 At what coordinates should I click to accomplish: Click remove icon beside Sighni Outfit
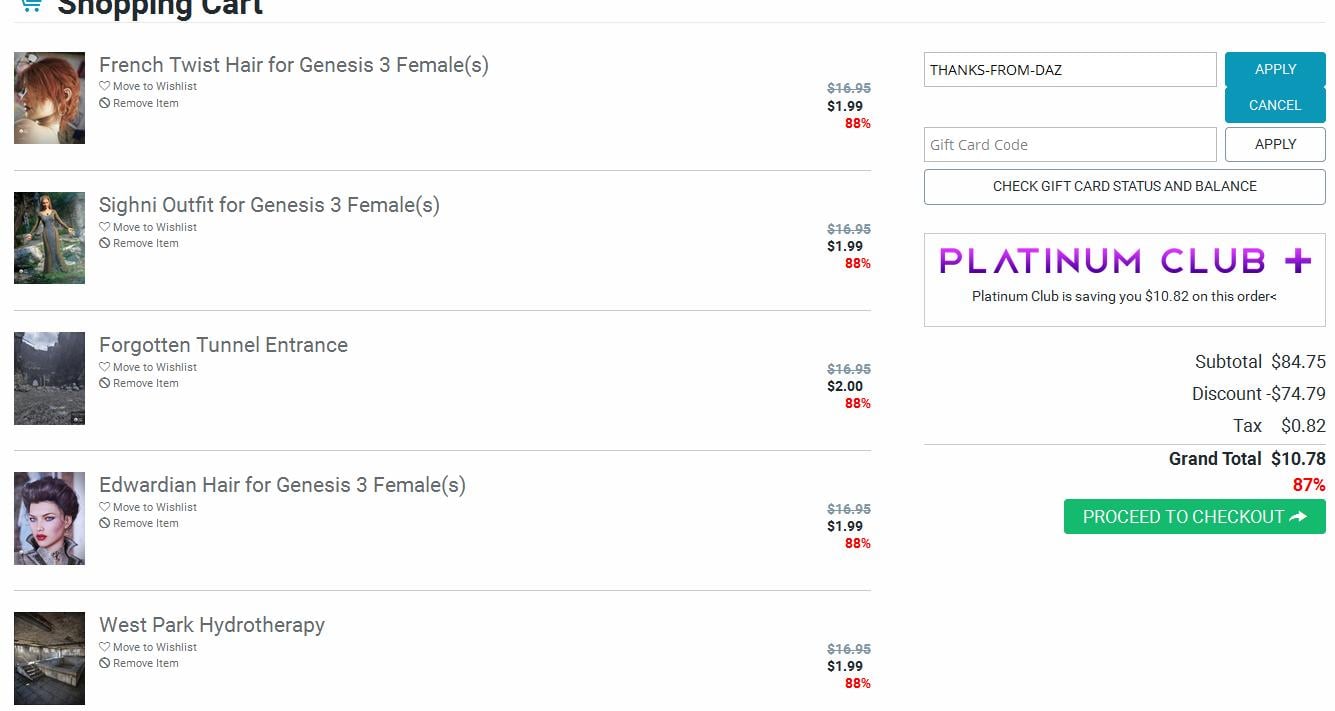(x=104, y=244)
